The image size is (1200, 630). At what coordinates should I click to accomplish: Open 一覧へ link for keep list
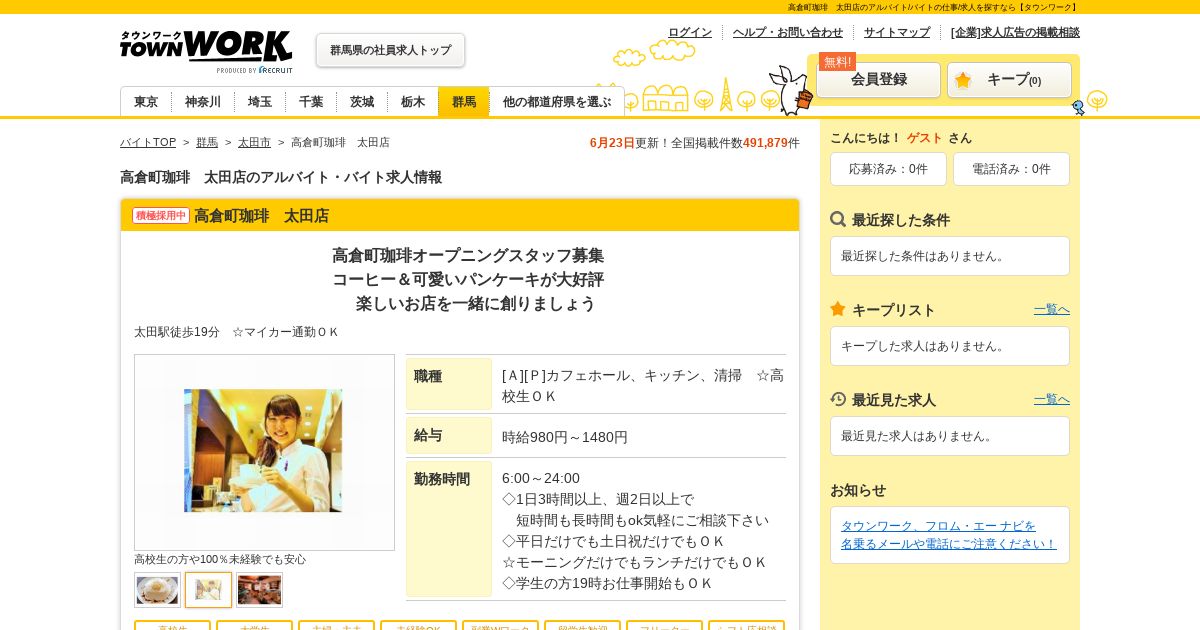(x=1052, y=309)
